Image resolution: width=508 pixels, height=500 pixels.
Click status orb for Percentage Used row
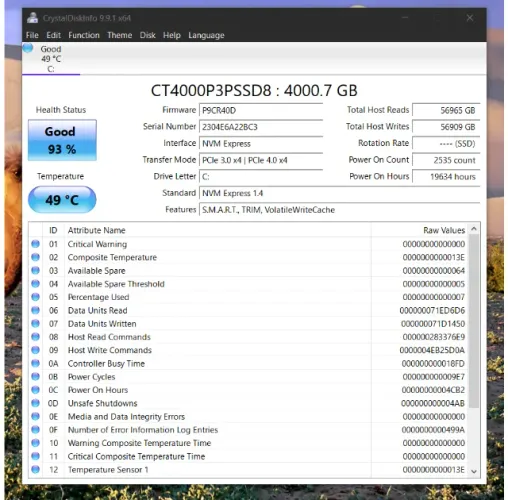pos(35,297)
